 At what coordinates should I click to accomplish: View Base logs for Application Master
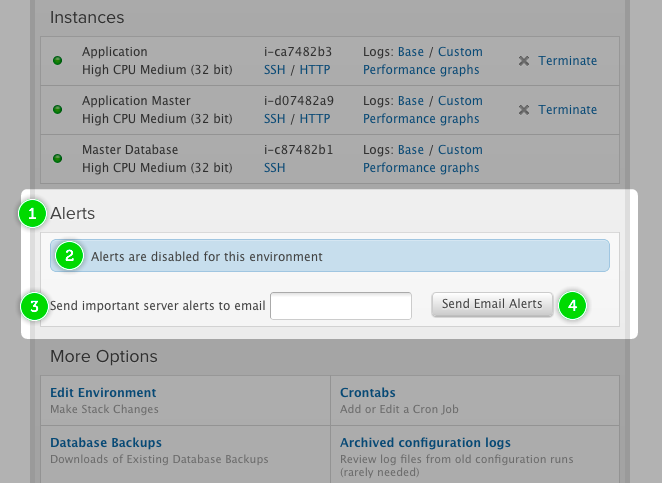pyautogui.click(x=410, y=101)
